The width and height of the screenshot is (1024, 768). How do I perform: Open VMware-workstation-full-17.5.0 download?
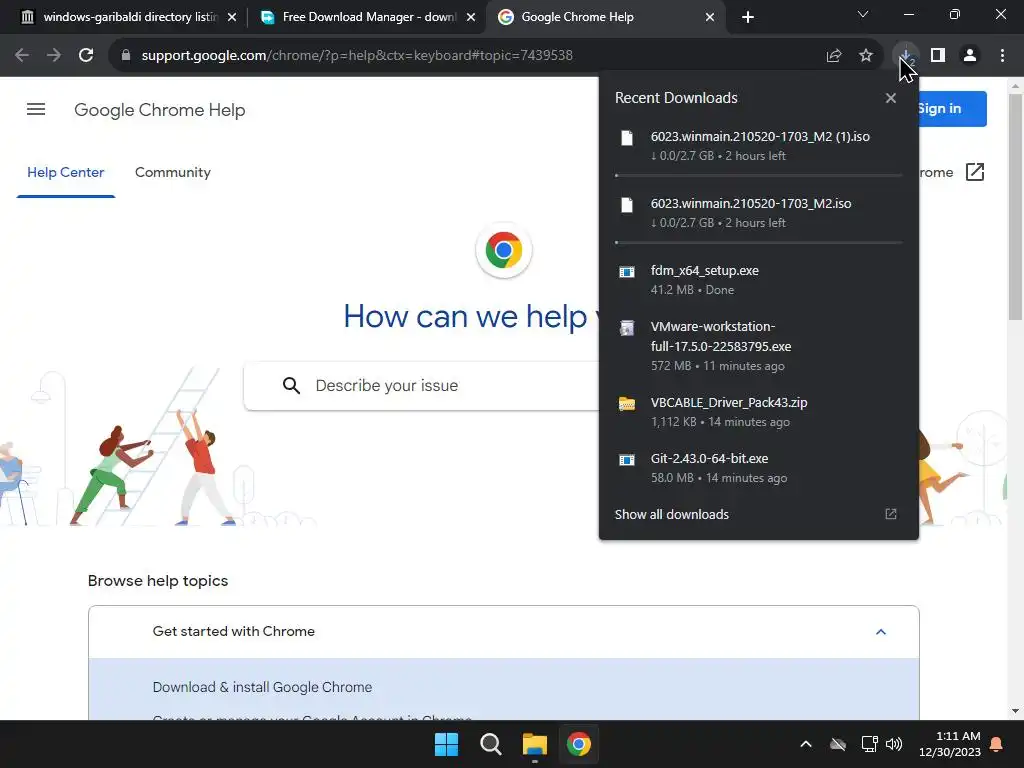pyautogui.click(x=759, y=345)
